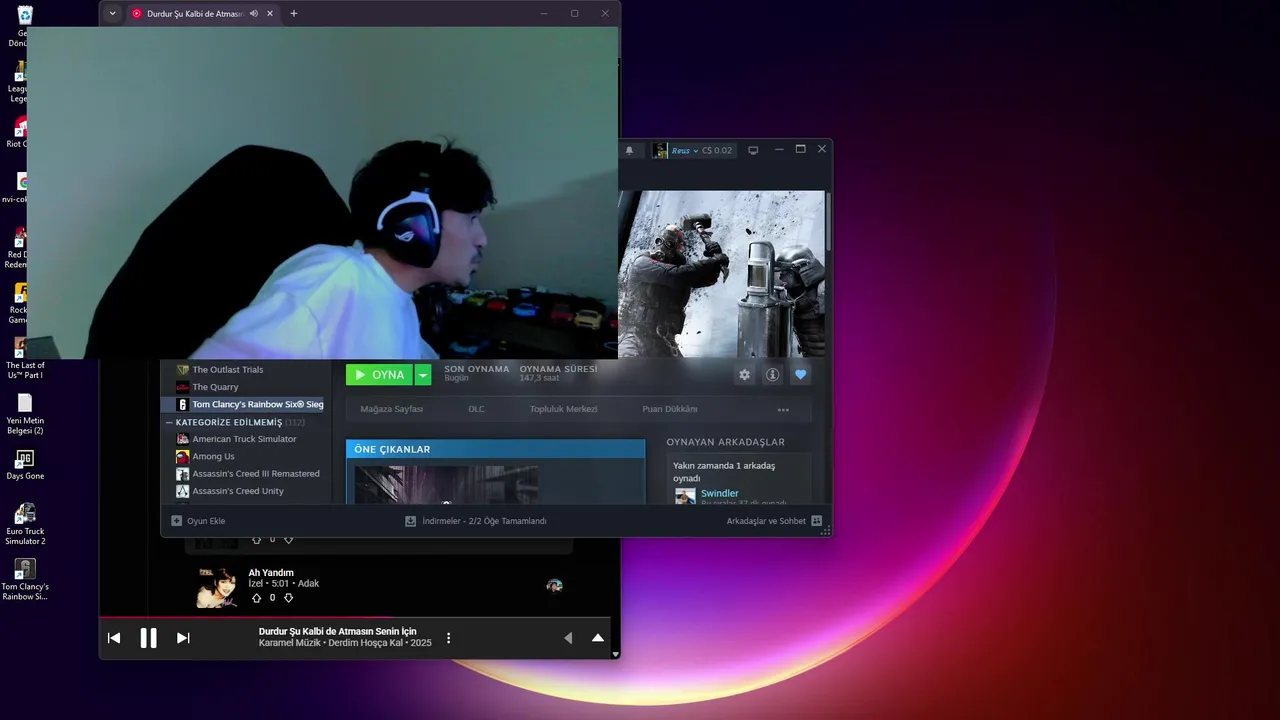Mute the Durdur Şu Kalbi browser tab
Screen dimensions: 1280x720
(x=254, y=13)
